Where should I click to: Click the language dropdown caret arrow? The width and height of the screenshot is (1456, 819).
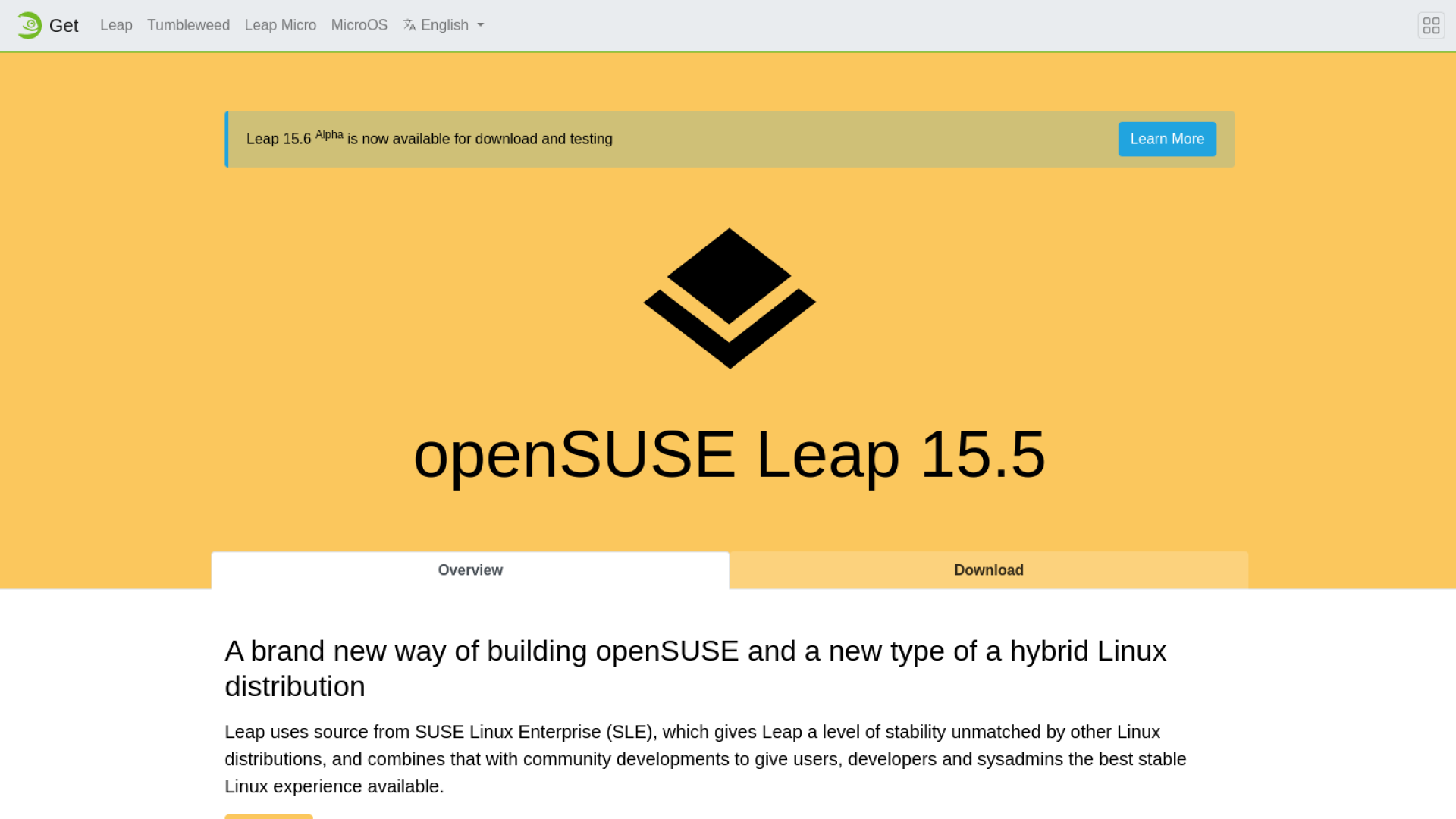(x=481, y=25)
